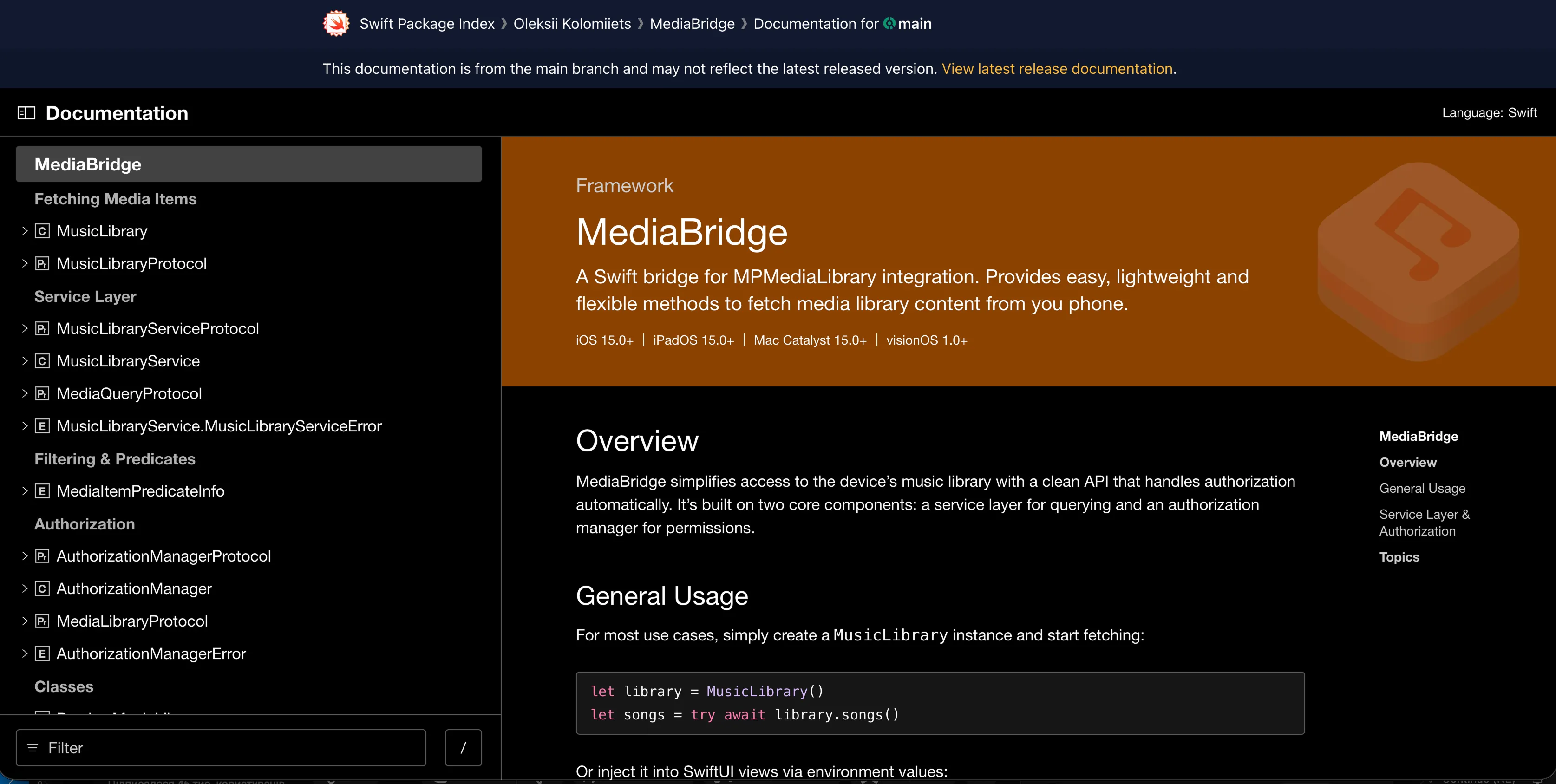Open View latest release documentation link
This screenshot has height=784, width=1556.
pos(1057,69)
